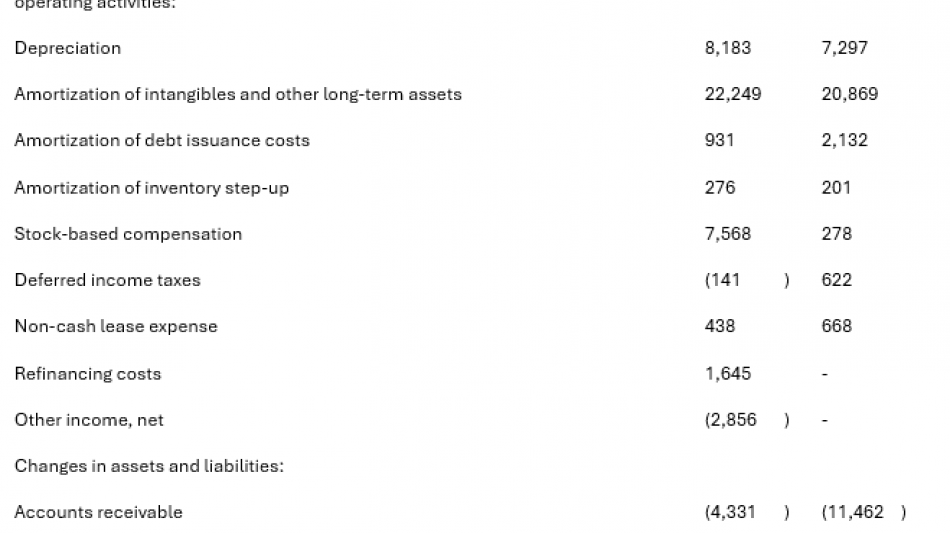Click the 7,297 depreciation figure
The height and width of the screenshot is (533, 950).
844,48
